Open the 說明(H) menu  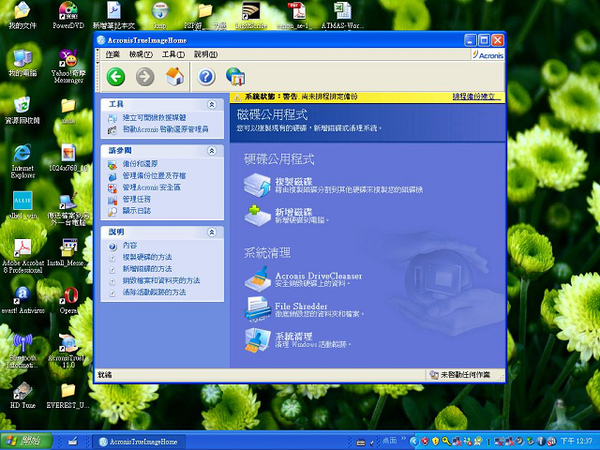205,54
